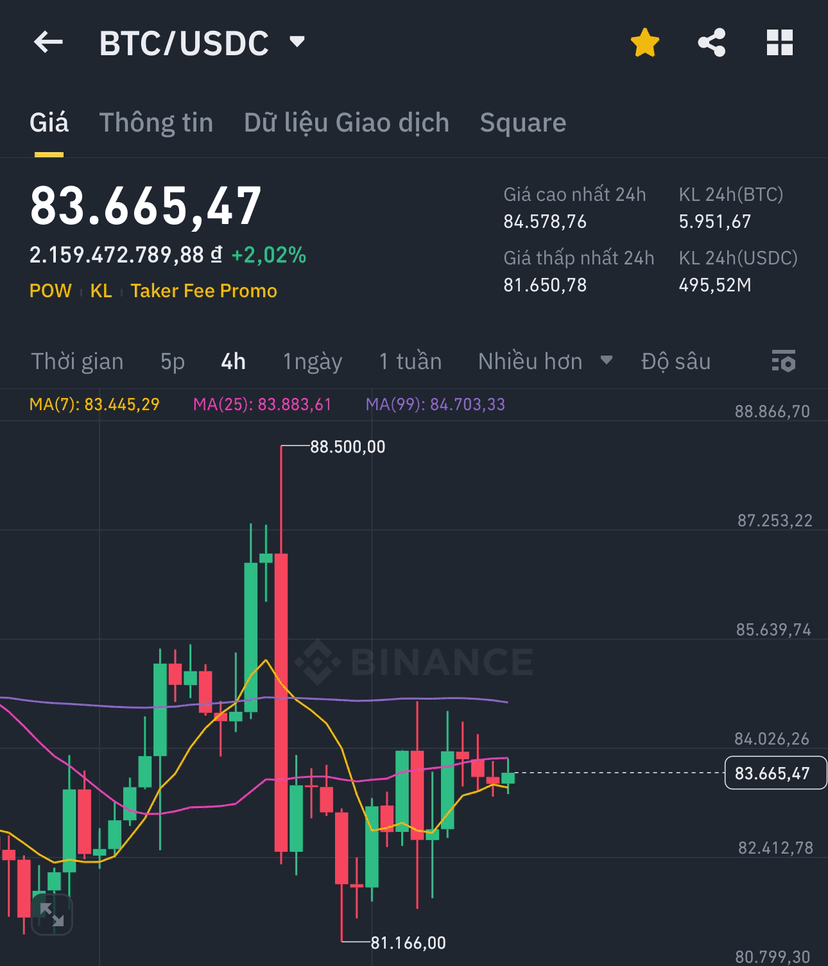Open the share icon

click(x=712, y=43)
